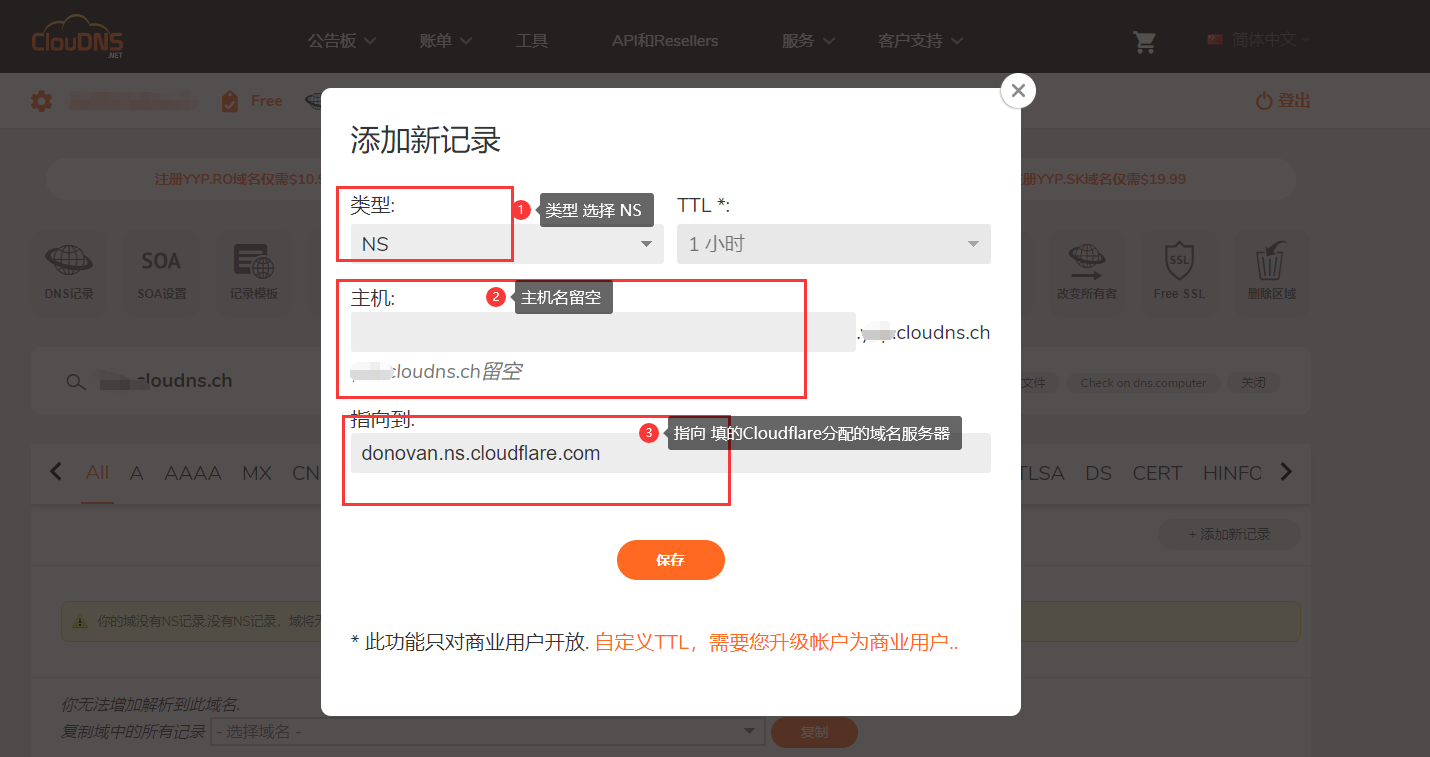Select the A record tab
Image resolution: width=1430 pixels, height=757 pixels.
click(137, 473)
